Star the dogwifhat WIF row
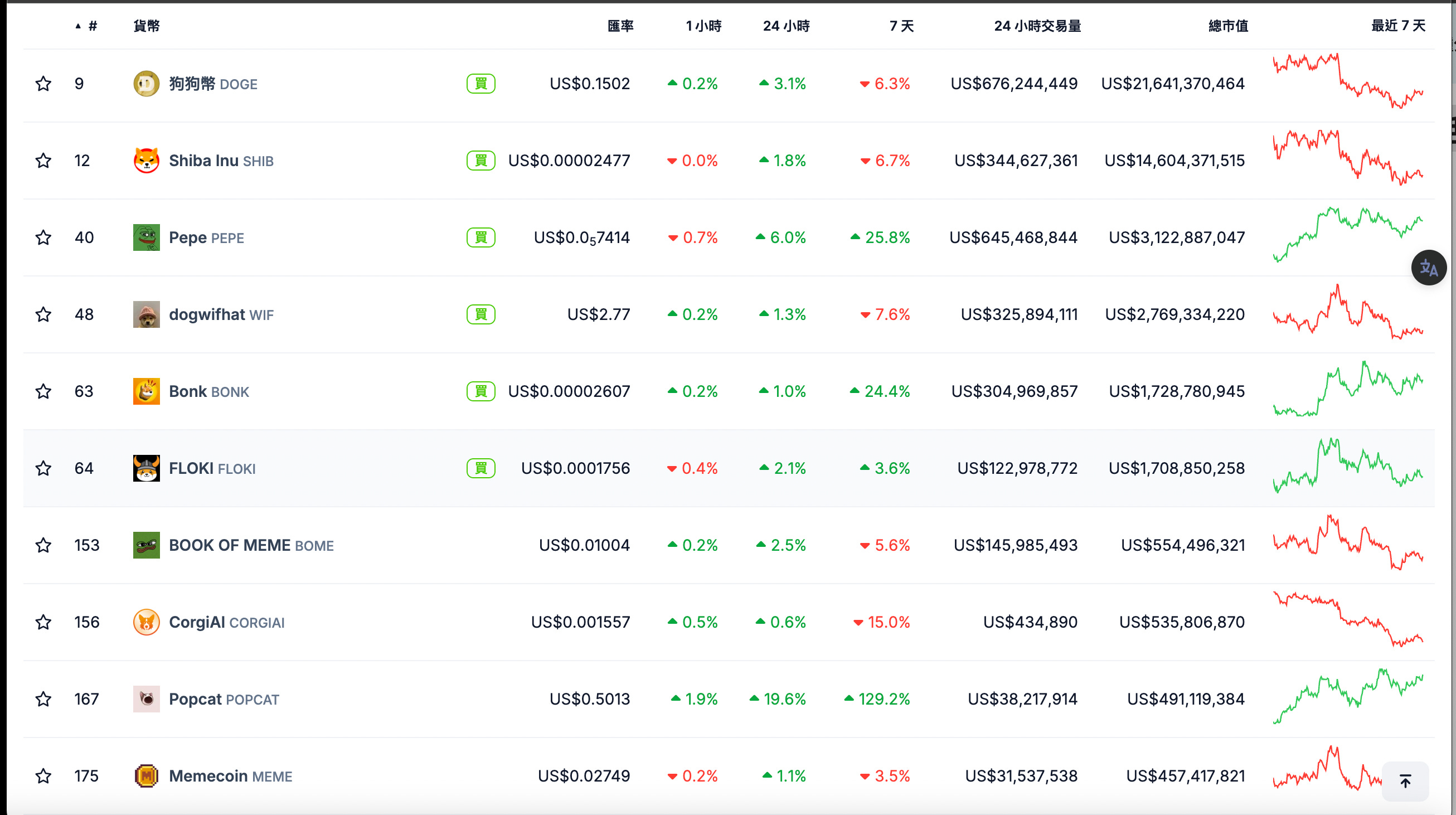1456x815 pixels. tap(43, 314)
